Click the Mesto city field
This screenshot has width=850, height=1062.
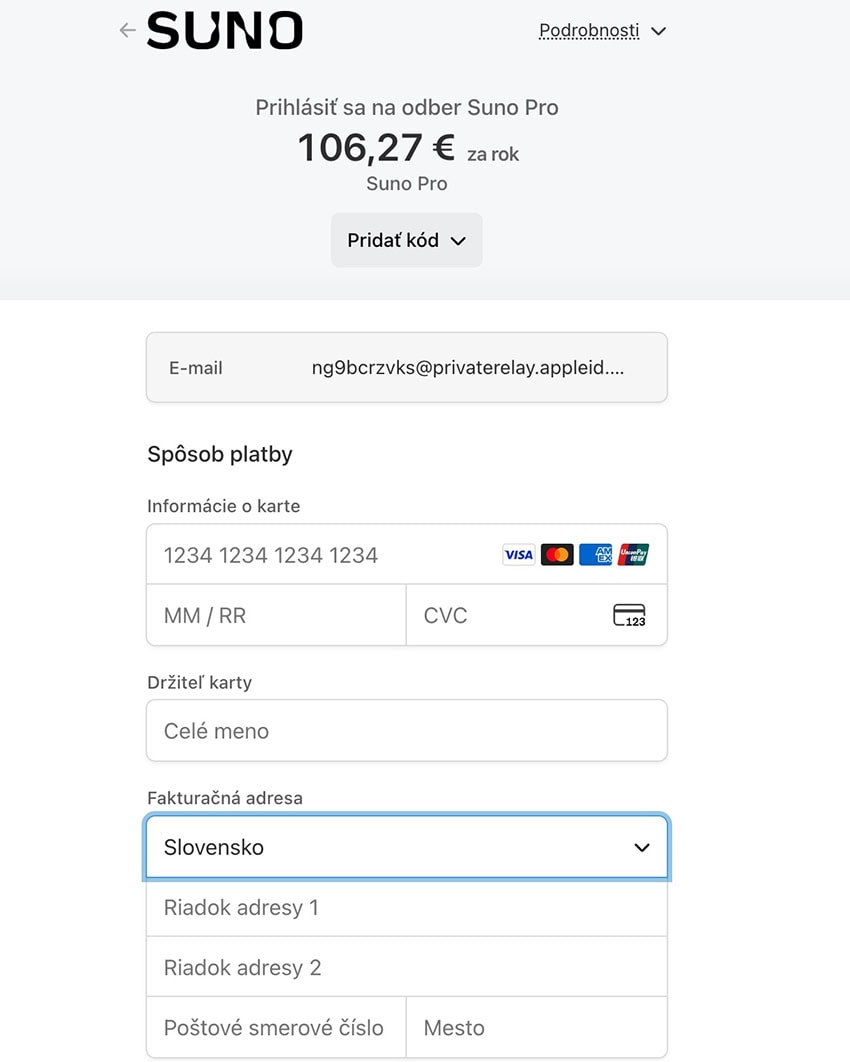(x=536, y=1028)
